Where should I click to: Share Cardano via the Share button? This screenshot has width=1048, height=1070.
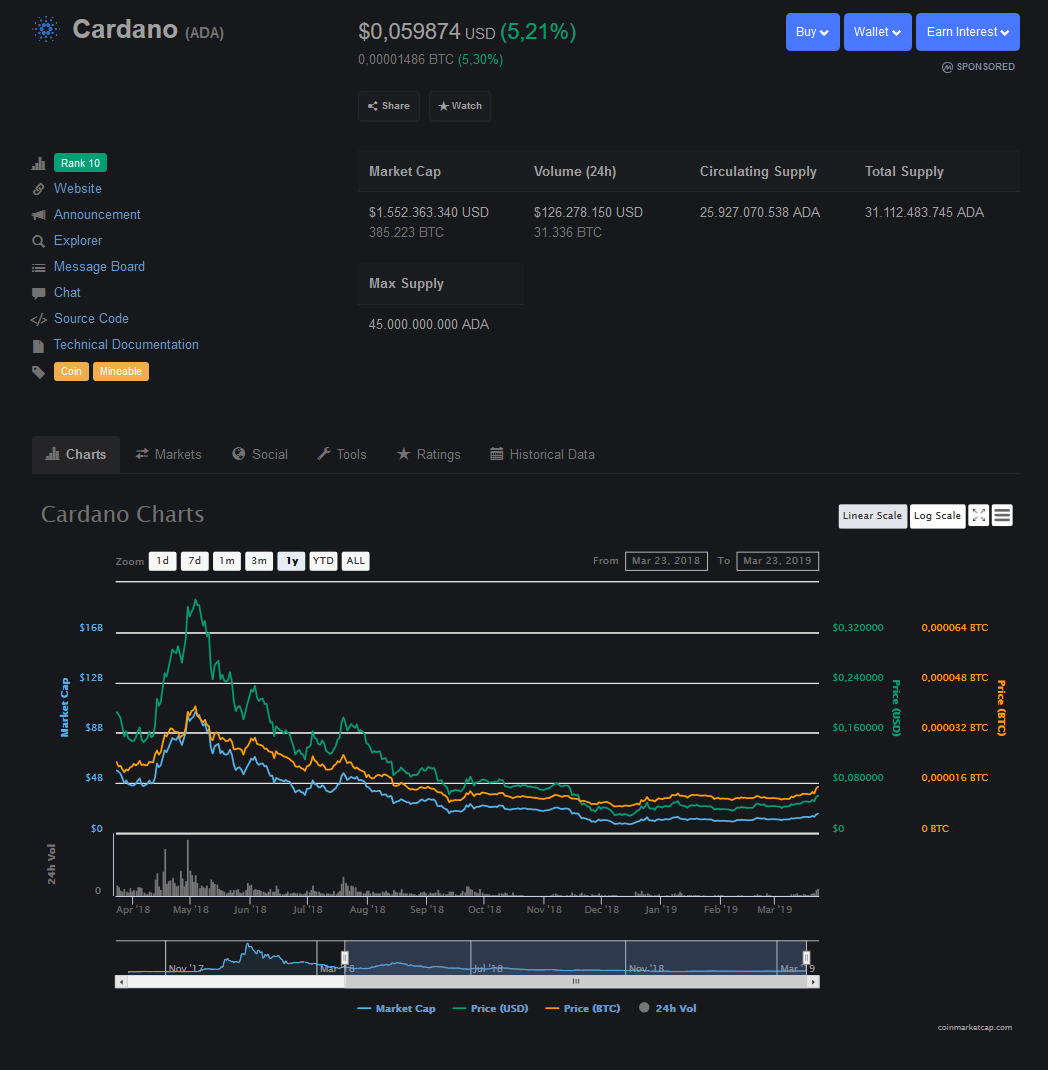(389, 106)
